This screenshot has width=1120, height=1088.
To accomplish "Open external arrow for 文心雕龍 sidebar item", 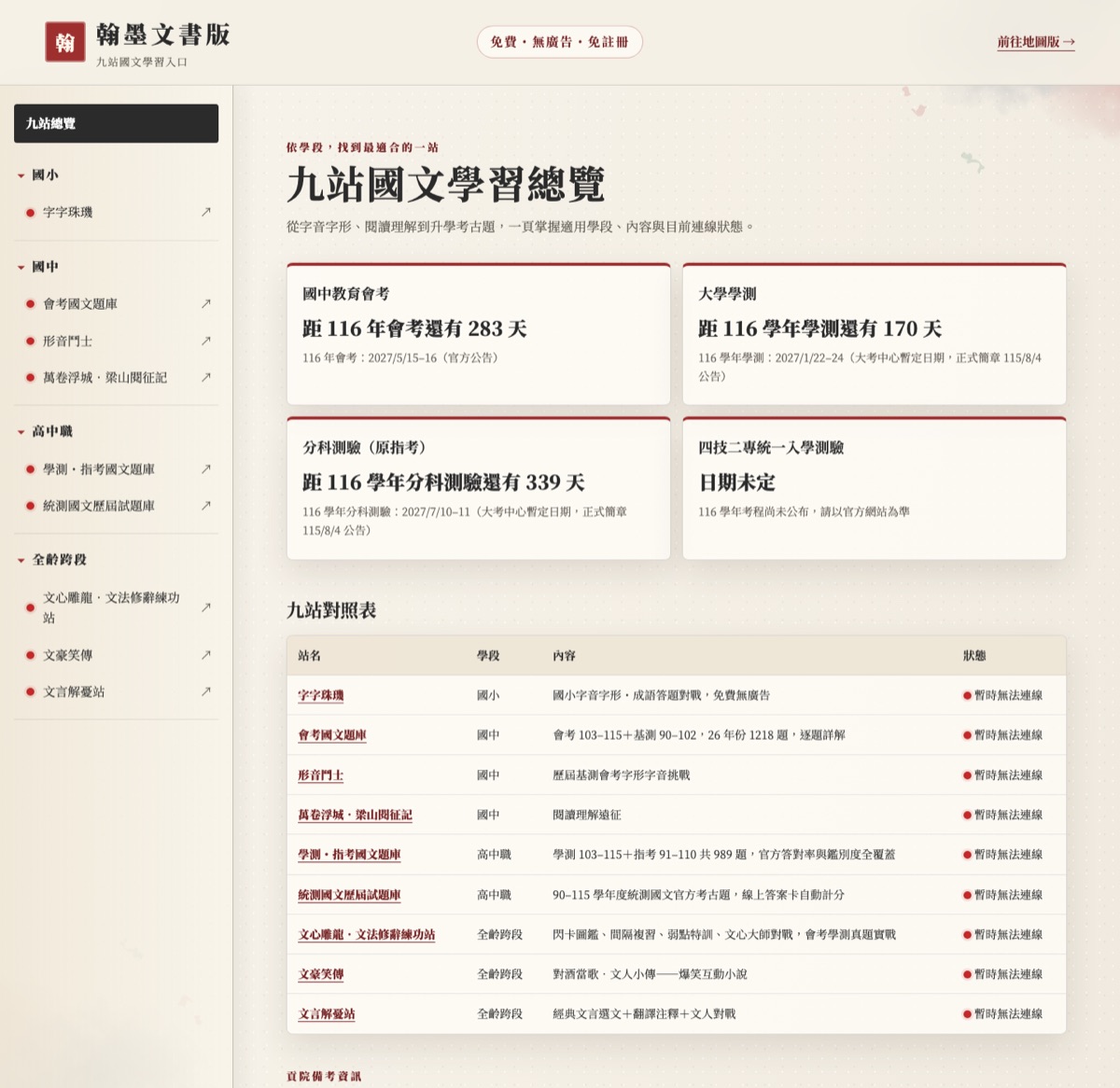I will [x=206, y=607].
